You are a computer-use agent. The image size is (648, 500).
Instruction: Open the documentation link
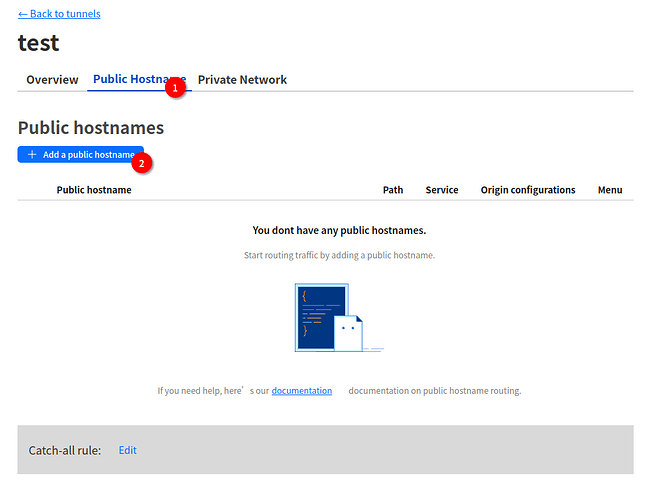click(301, 391)
